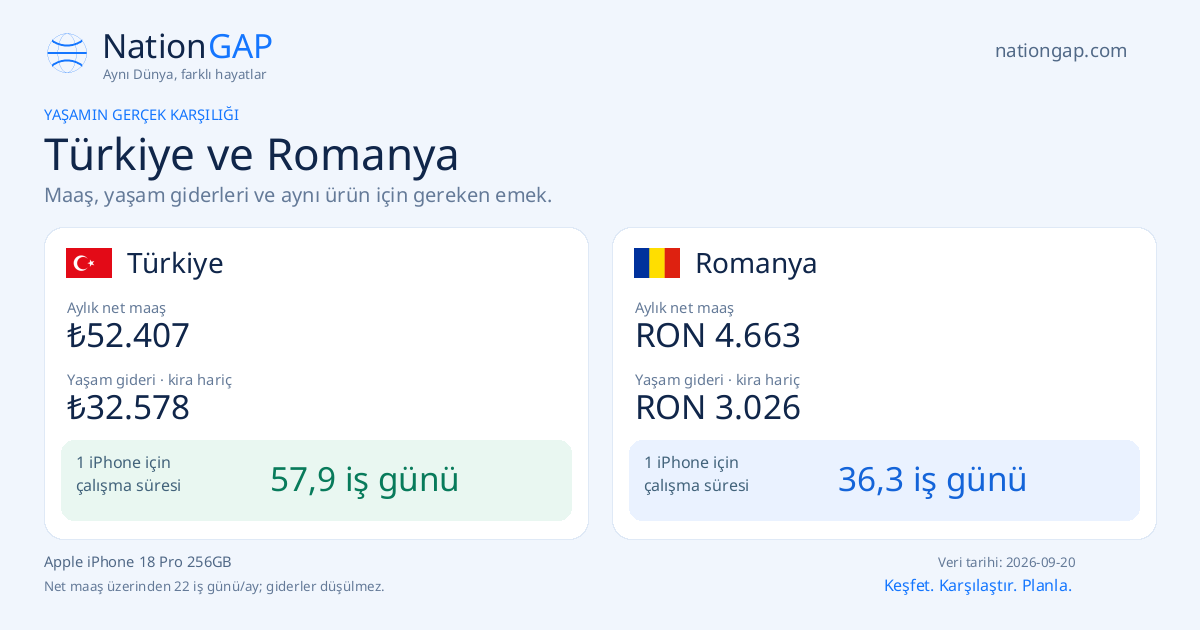1200x630 pixels.
Task: Click the tagline 'Aynı Dünya, farklı hayatlar'
Action: tap(184, 75)
